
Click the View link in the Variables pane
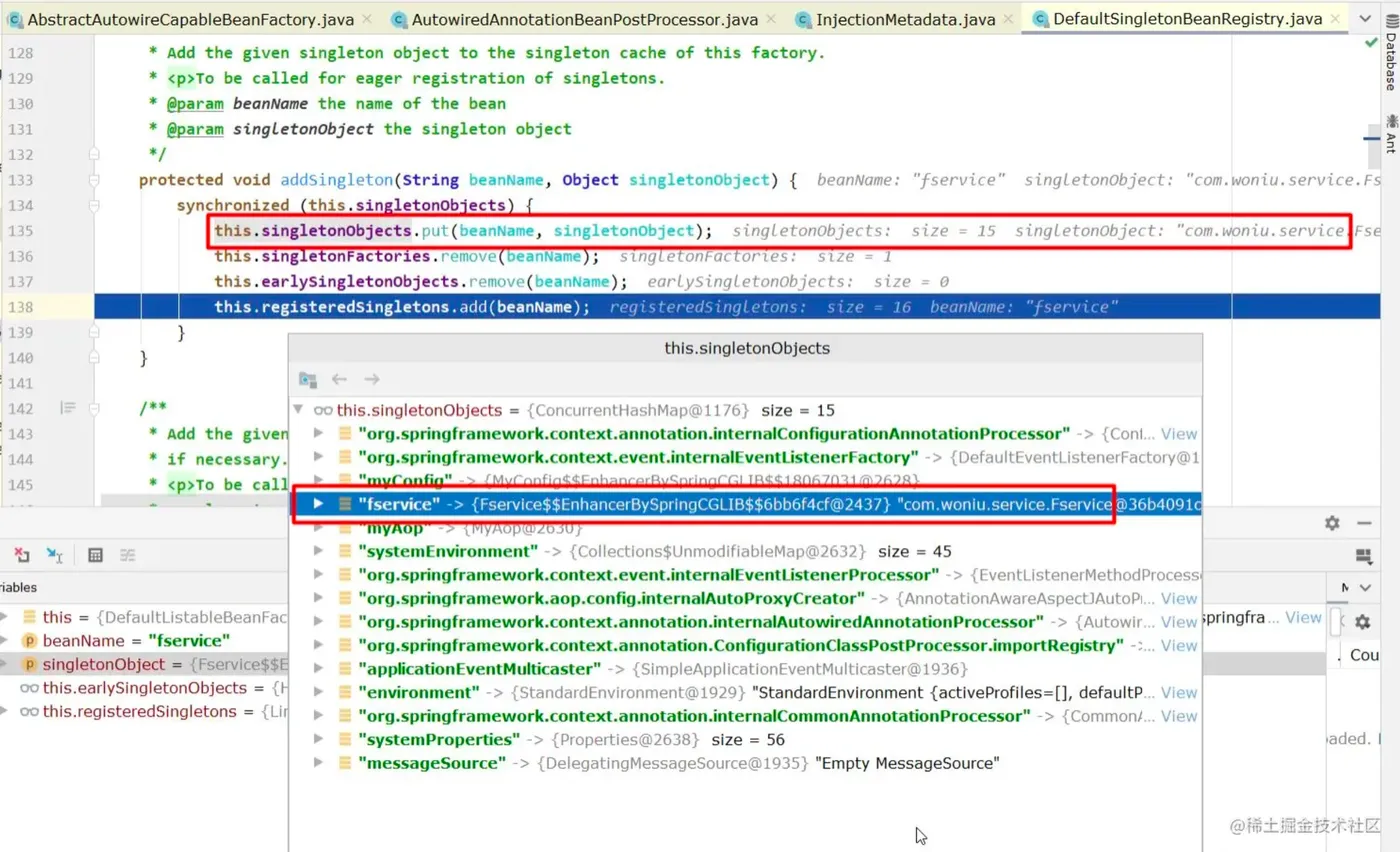pos(1303,617)
